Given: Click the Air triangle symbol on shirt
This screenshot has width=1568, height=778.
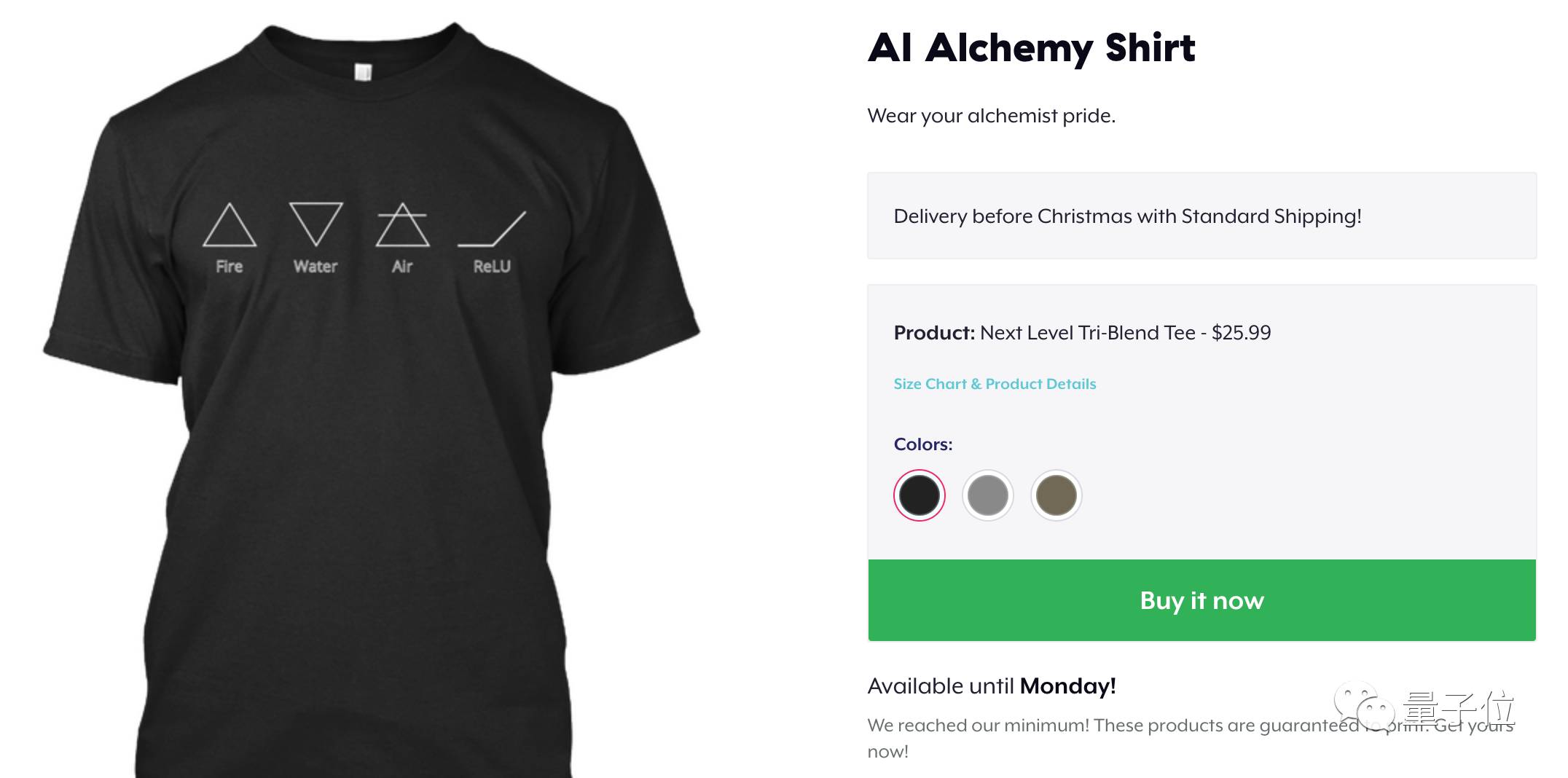Looking at the screenshot, I should coord(402,225).
